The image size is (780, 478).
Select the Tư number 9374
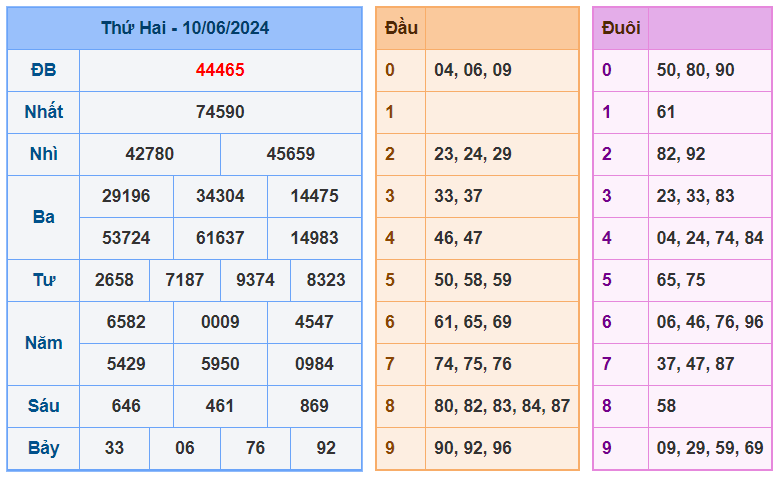click(255, 280)
